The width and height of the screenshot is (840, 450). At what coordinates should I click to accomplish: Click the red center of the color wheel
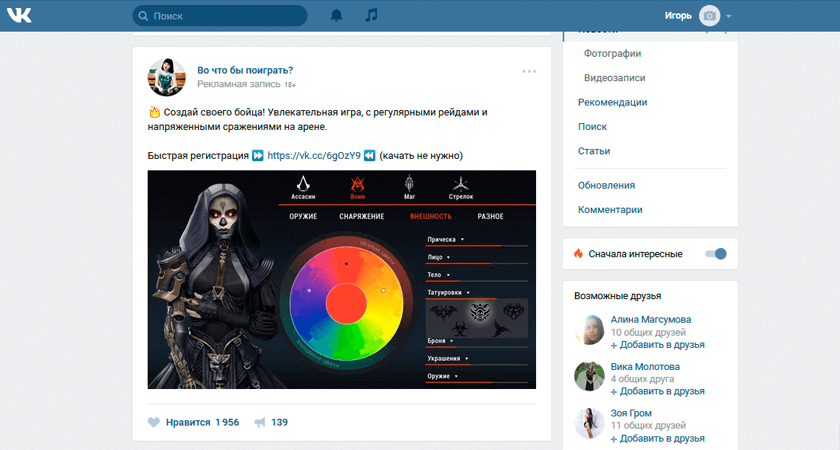(347, 304)
